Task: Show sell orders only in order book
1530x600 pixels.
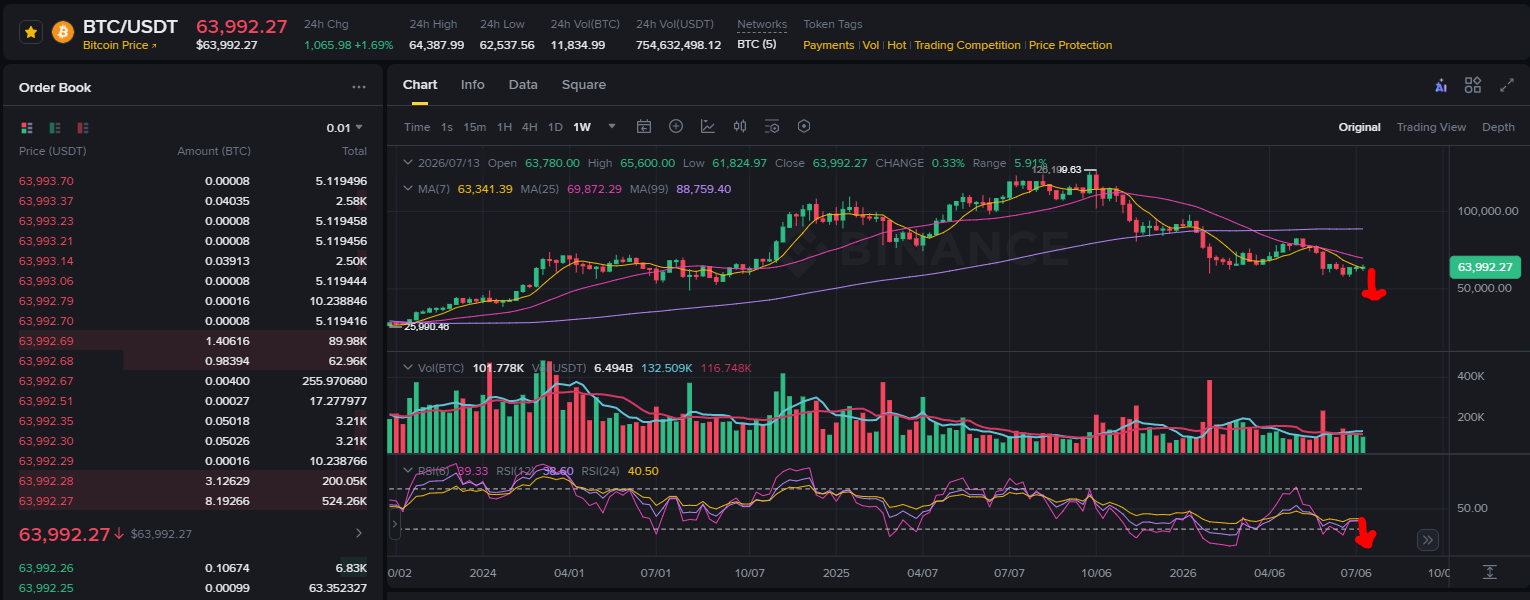Action: click(83, 128)
